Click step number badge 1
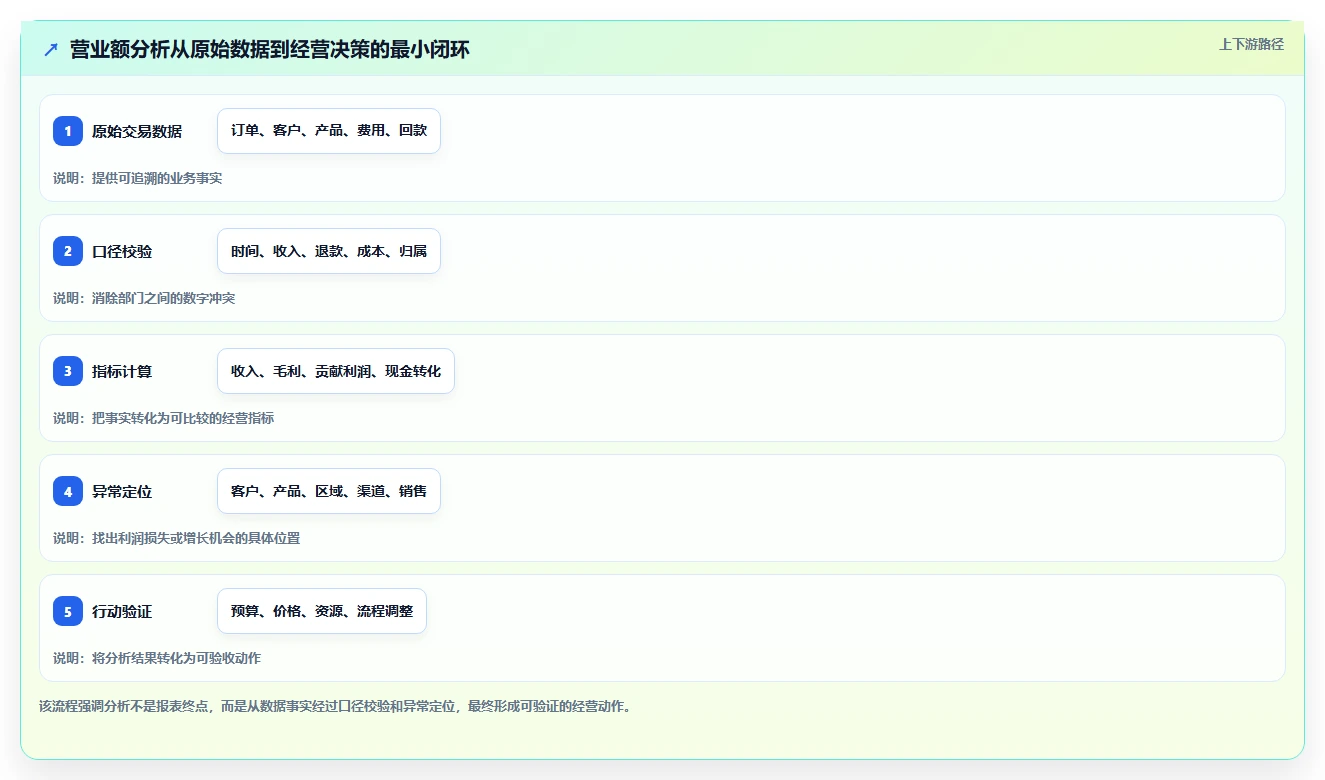Screen dimensions: 1325x780 point(68,131)
